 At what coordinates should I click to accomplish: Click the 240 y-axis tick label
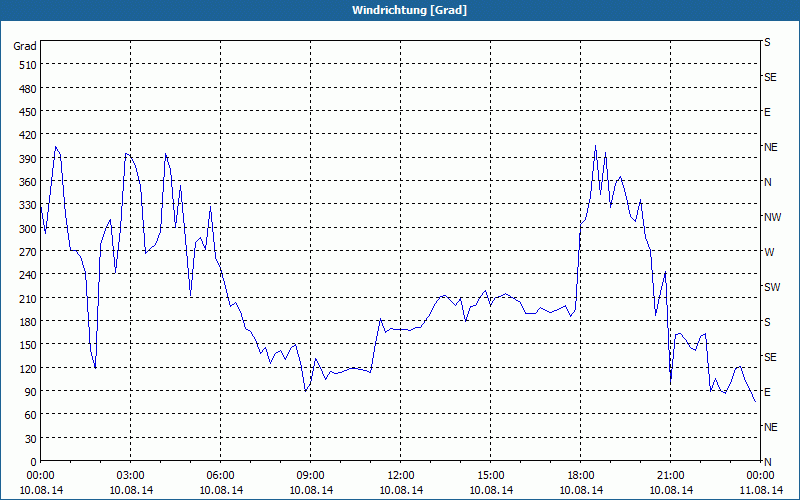point(28,276)
